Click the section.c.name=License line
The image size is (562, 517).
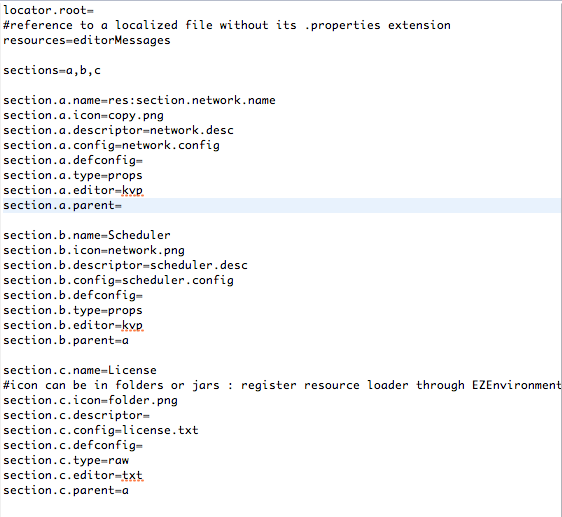(x=80, y=370)
